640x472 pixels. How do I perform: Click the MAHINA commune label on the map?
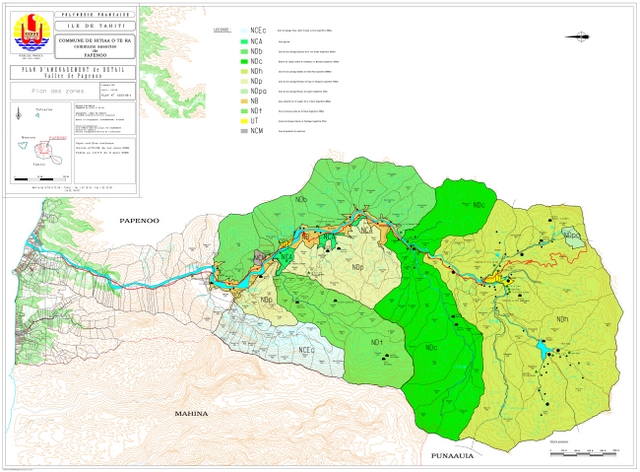[191, 413]
